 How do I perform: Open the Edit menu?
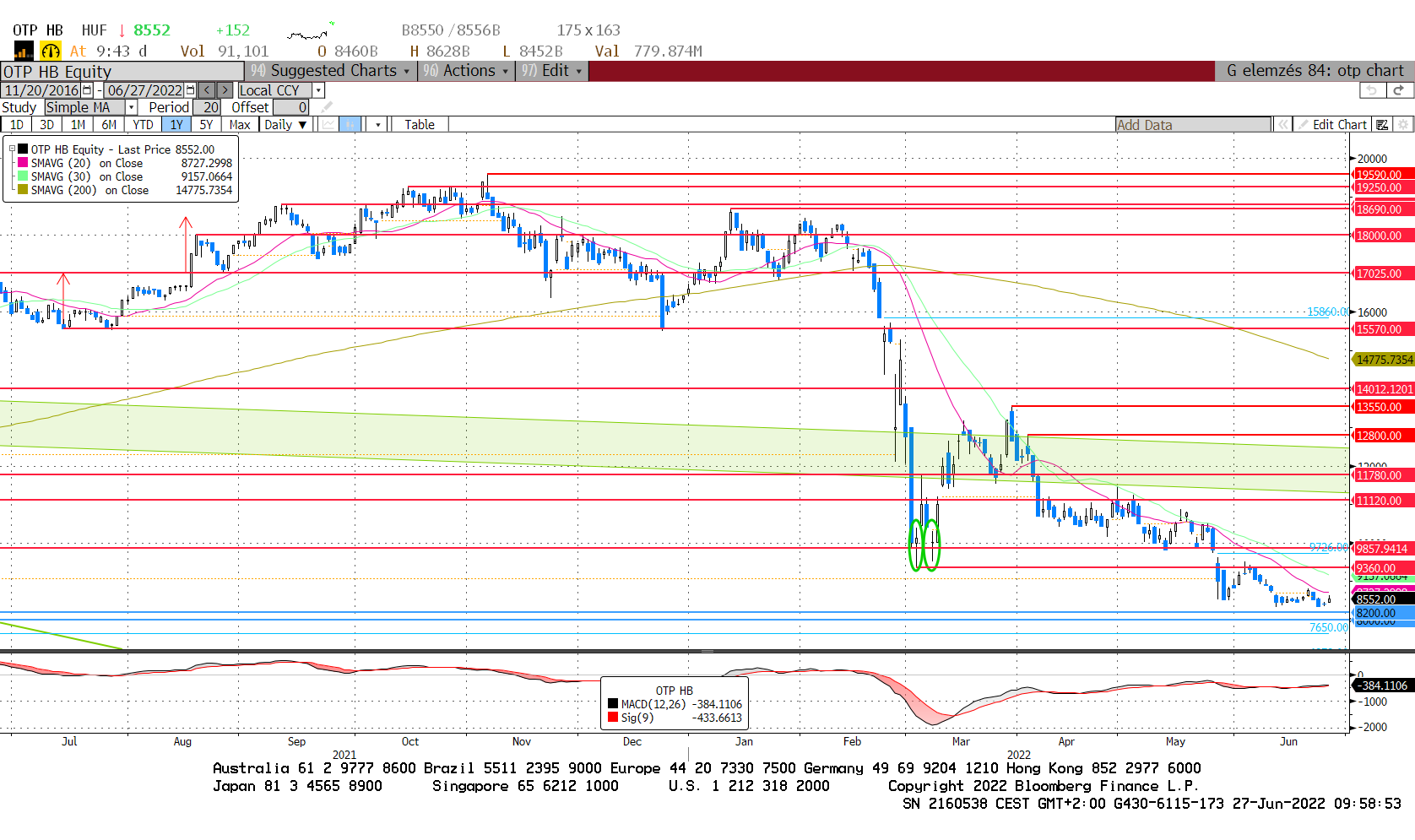552,71
